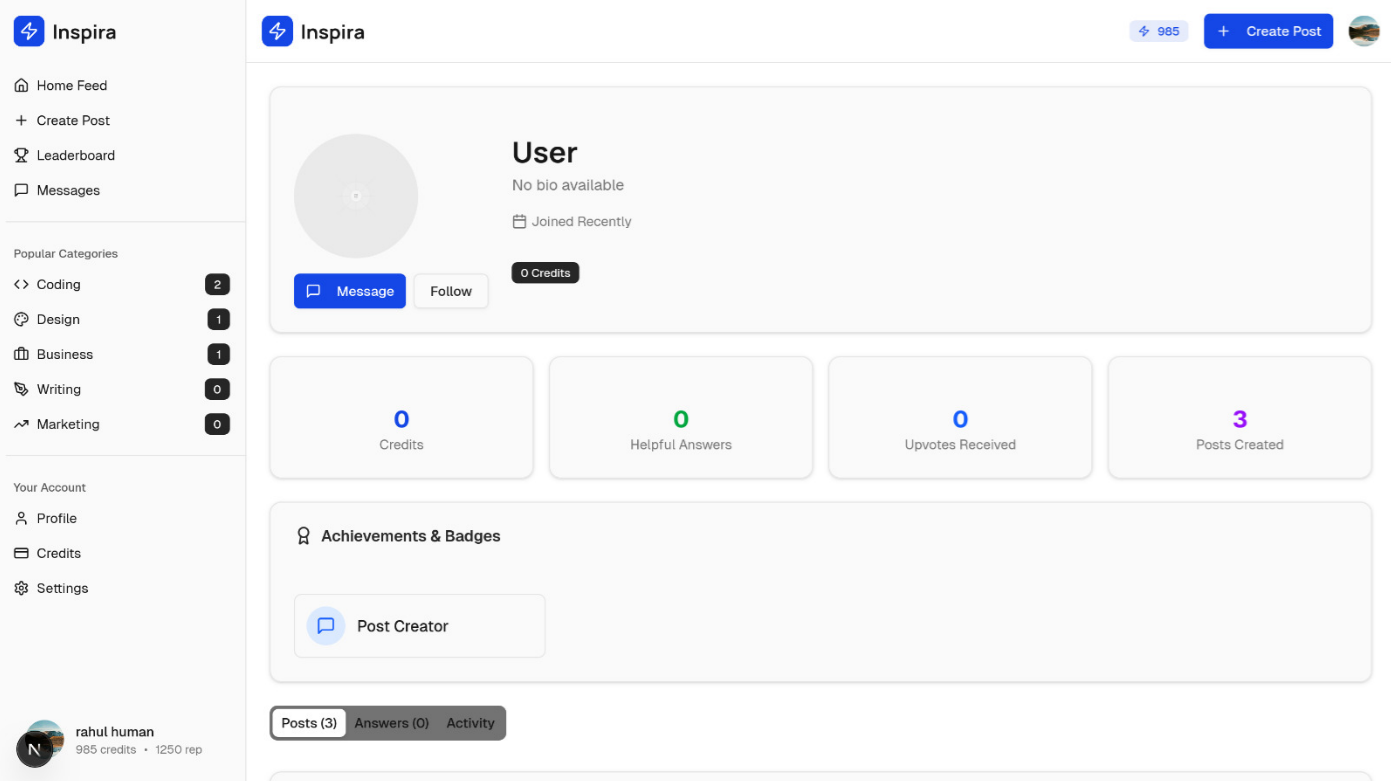Click the 985 credits badge in header
1391x781 pixels.
click(x=1158, y=31)
